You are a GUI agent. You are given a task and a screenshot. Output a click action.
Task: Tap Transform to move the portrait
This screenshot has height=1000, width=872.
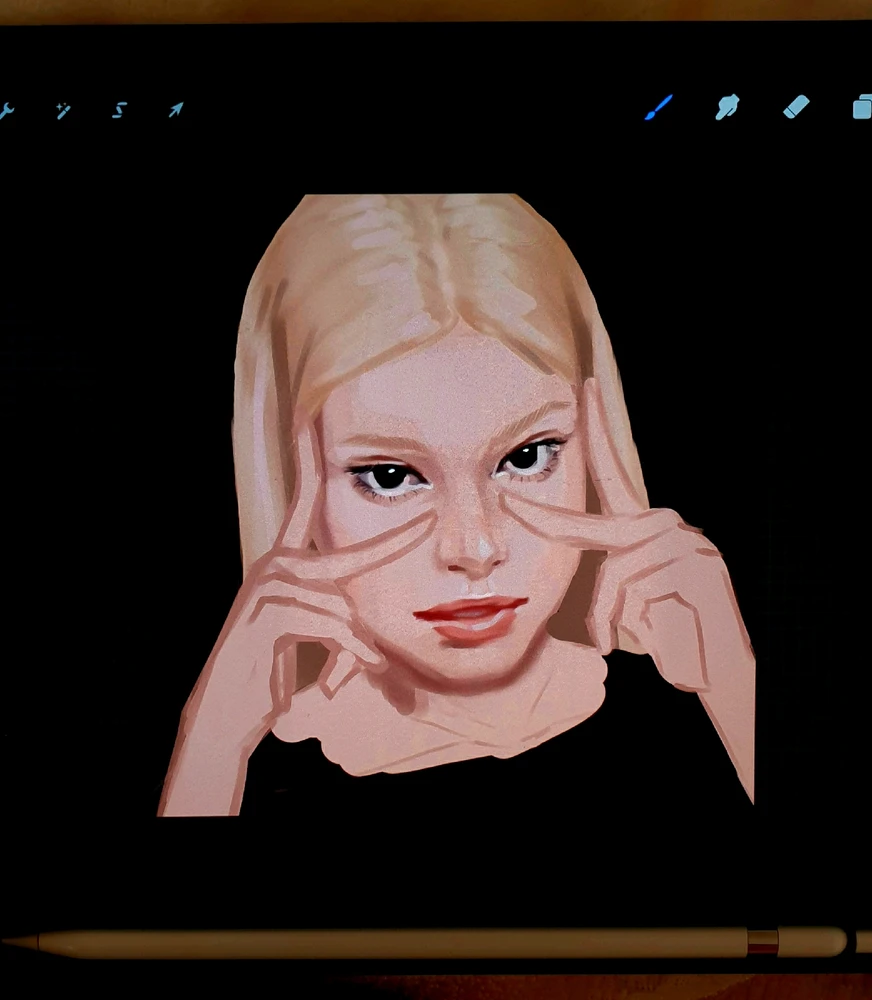click(x=175, y=110)
